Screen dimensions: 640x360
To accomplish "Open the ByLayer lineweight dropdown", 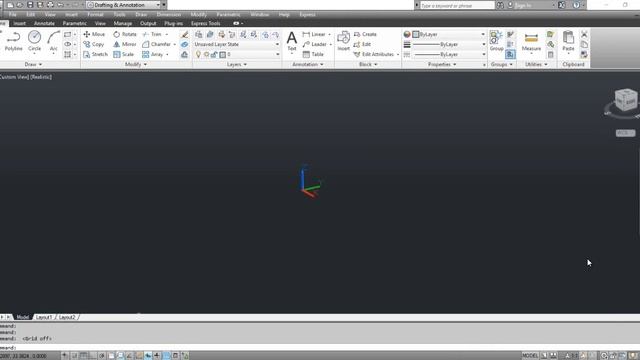I will point(449,44).
